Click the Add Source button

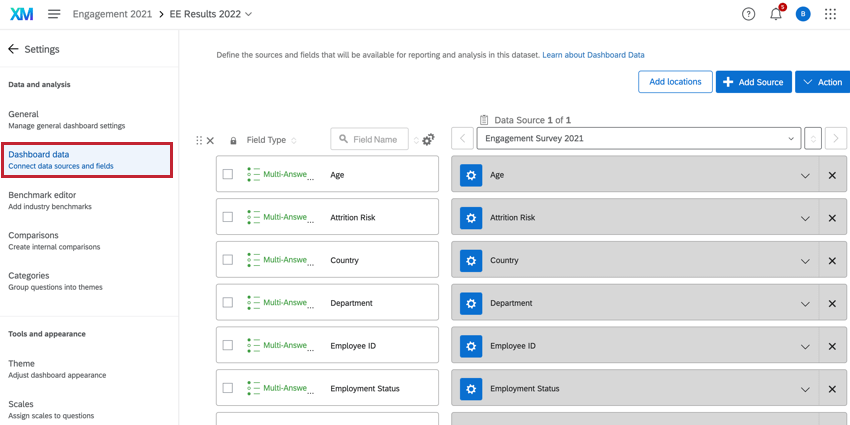tap(753, 82)
